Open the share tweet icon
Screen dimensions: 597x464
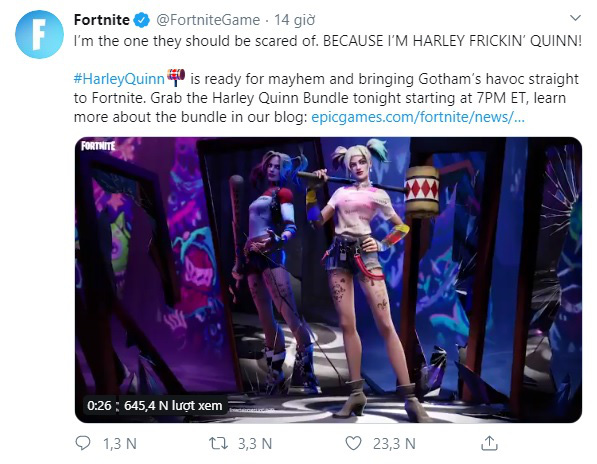[489, 443]
